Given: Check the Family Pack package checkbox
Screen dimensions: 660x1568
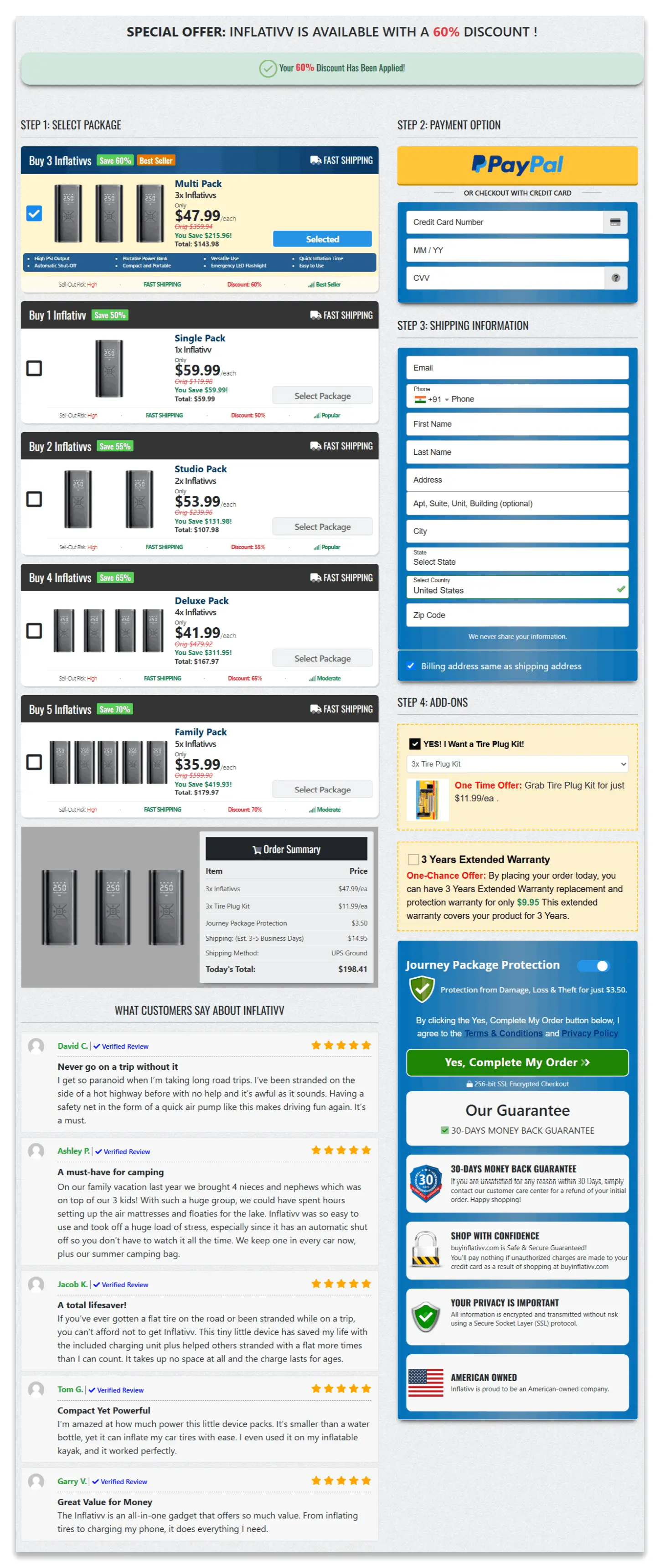Looking at the screenshot, I should pos(34,762).
